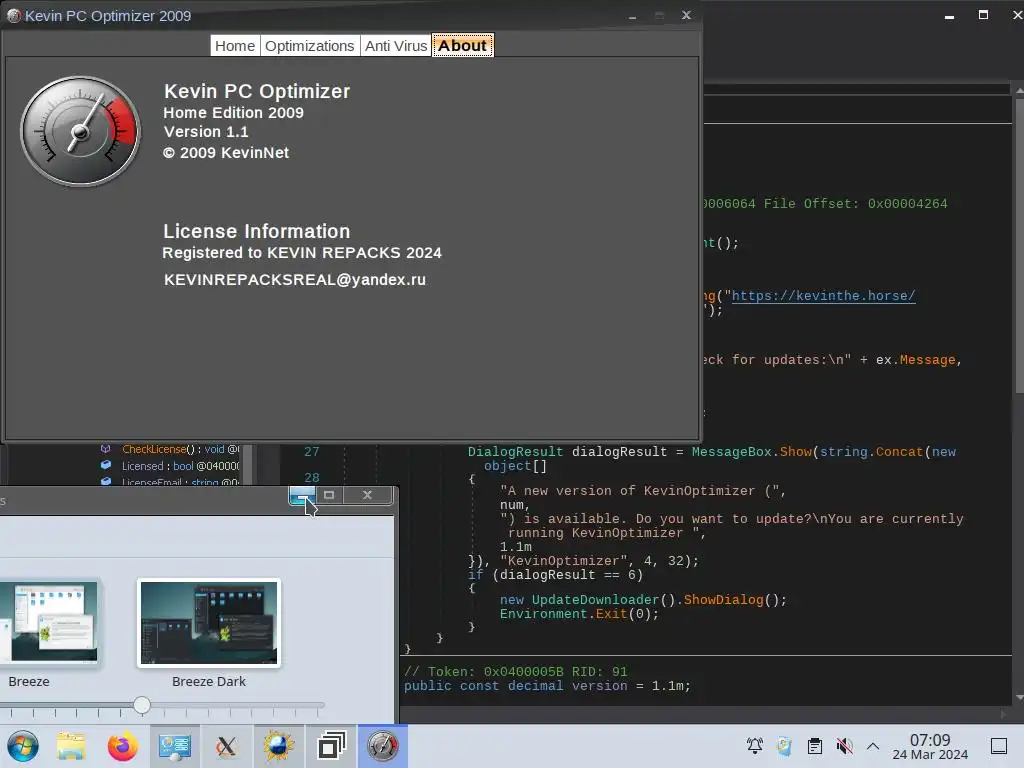Image resolution: width=1024 pixels, height=768 pixels.
Task: Select the CheckLicense() : void tree item
Action: coord(180,449)
